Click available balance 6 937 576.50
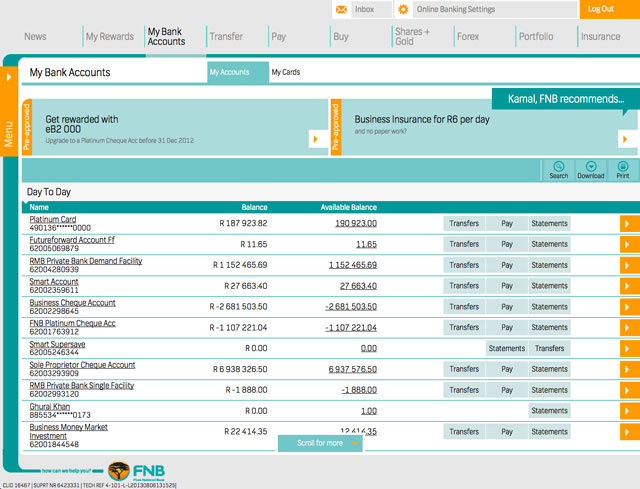The width and height of the screenshot is (640, 489). [352, 369]
